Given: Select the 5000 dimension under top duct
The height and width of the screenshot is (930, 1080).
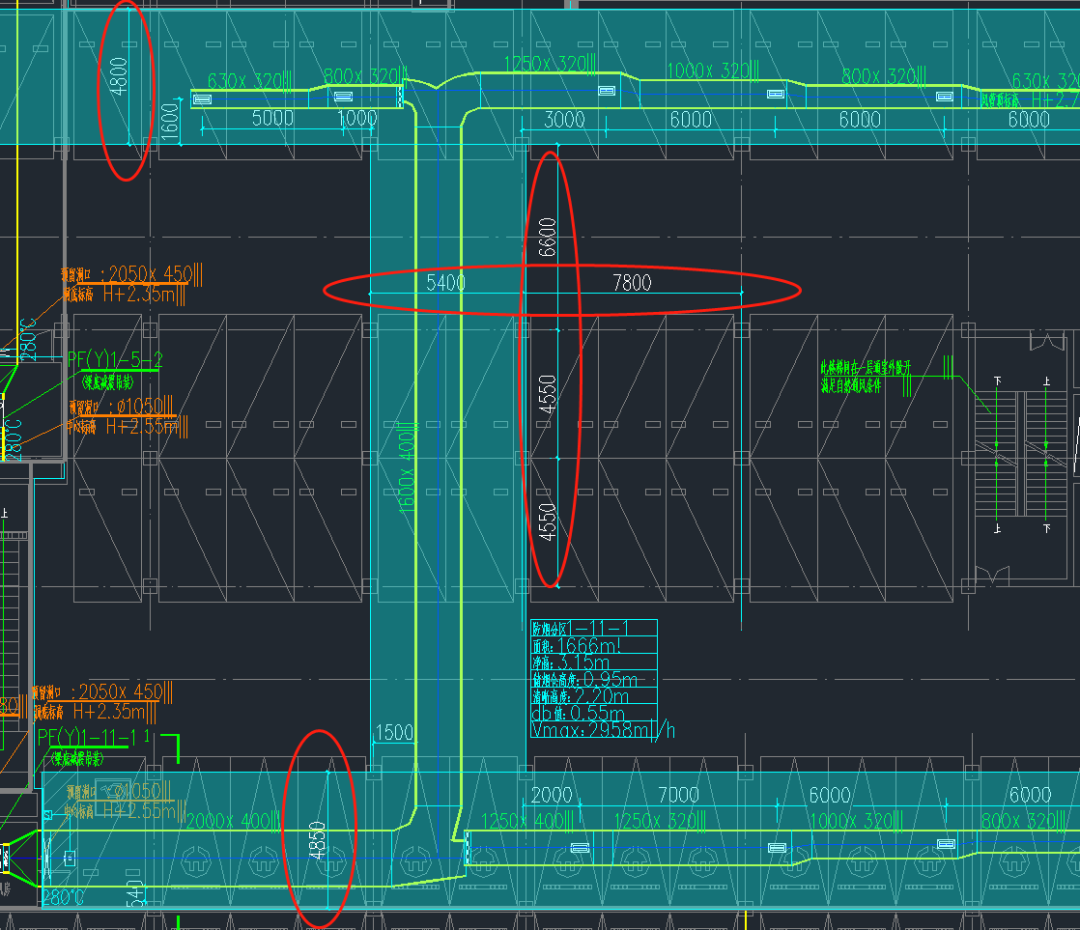Looking at the screenshot, I should [x=271, y=119].
